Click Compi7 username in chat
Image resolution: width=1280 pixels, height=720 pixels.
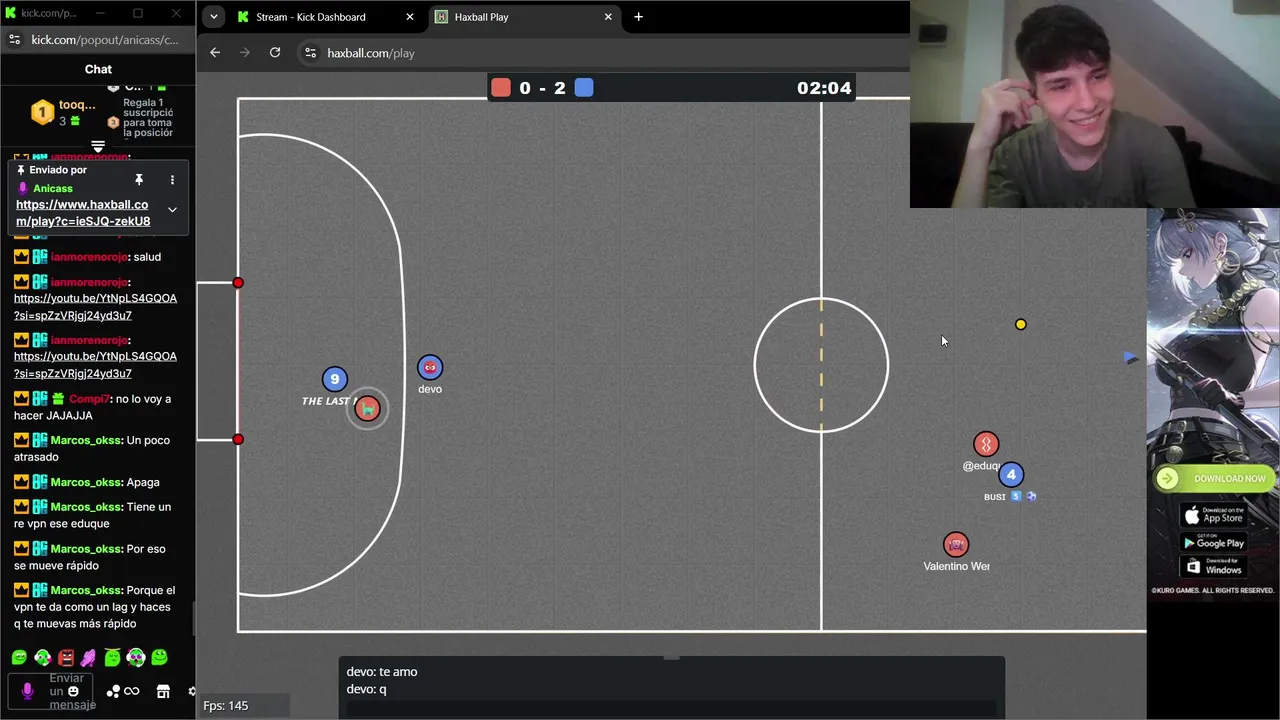89,399
